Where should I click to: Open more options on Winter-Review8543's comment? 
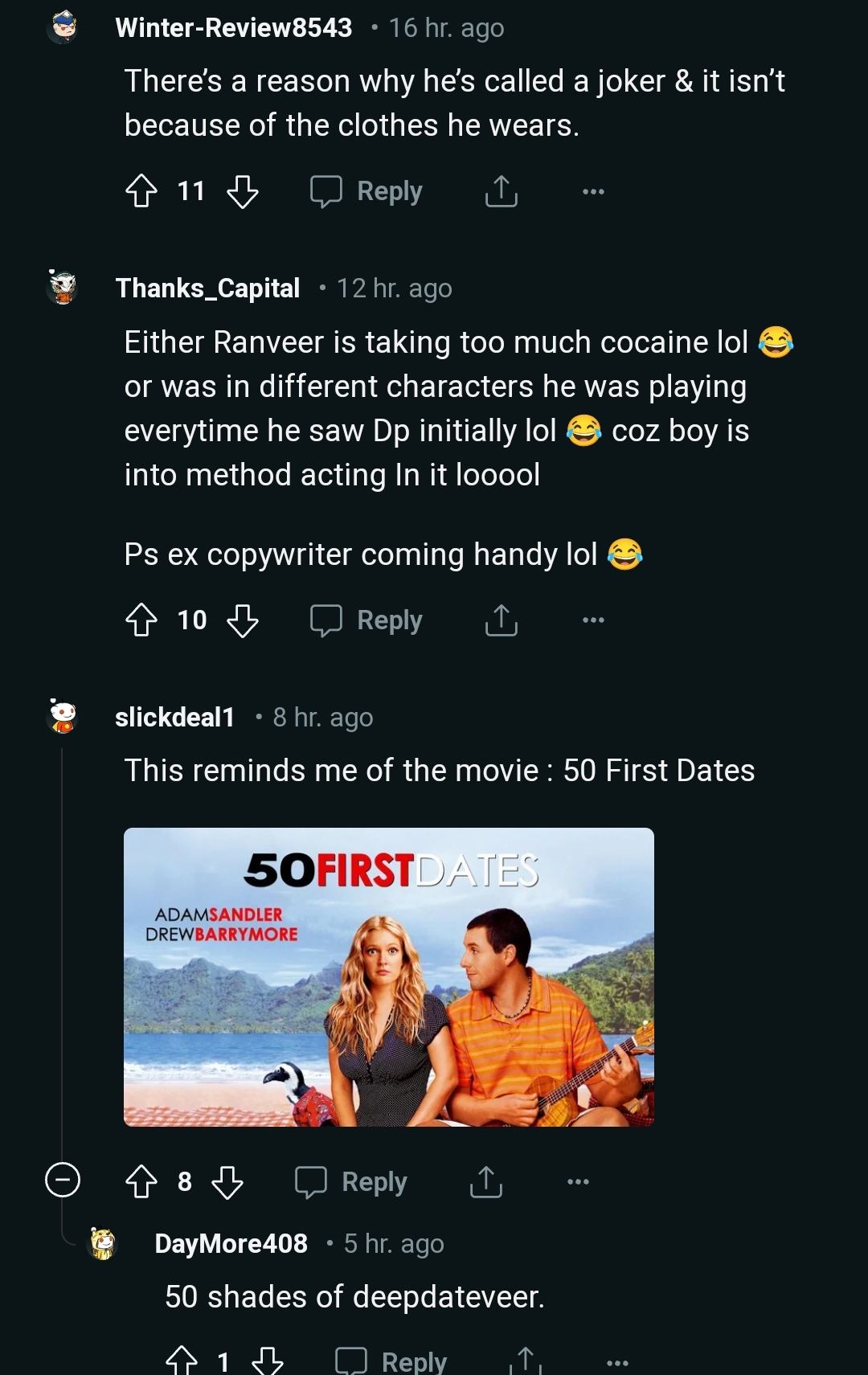(x=593, y=191)
